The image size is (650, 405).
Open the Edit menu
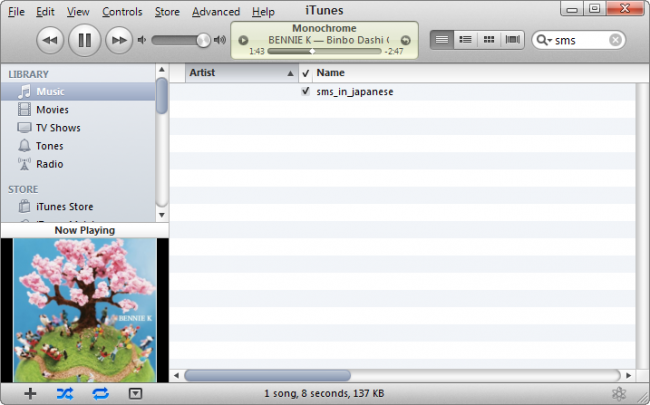[x=45, y=12]
